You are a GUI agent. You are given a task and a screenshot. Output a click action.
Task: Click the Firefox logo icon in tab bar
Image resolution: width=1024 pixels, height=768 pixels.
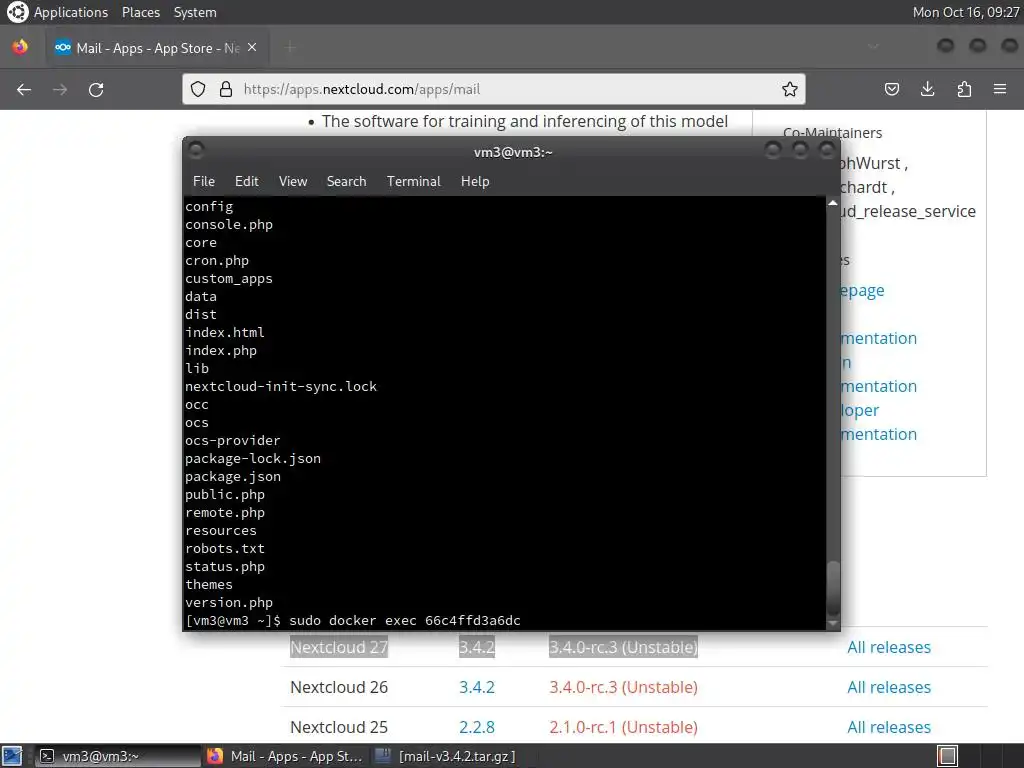click(20, 47)
